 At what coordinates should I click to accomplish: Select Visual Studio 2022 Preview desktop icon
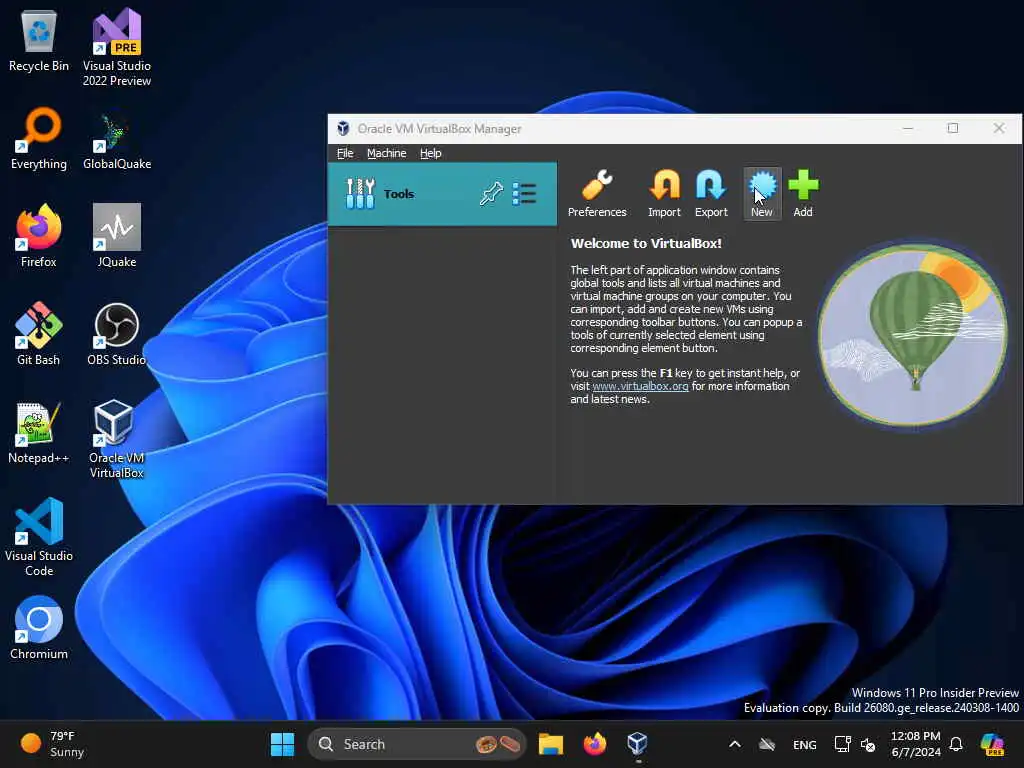click(117, 48)
